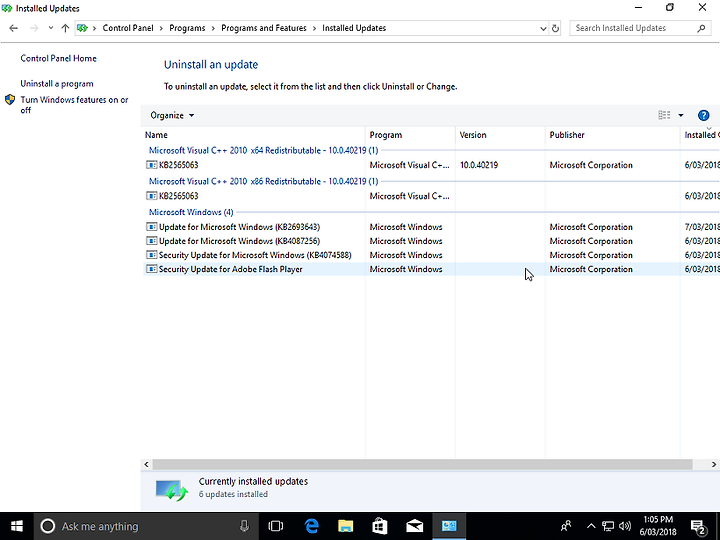Click the horizontal scrollbar thumb
This screenshot has width=720, height=540.
pos(422,465)
